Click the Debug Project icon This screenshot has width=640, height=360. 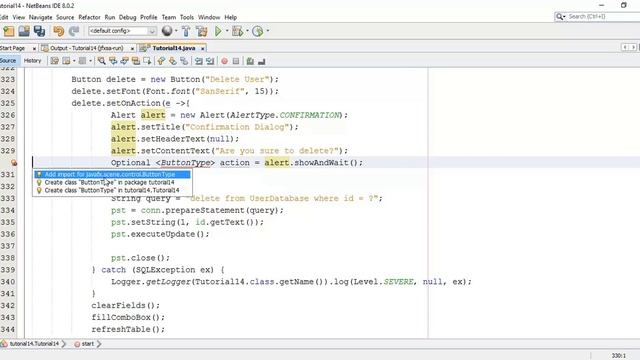[237, 31]
